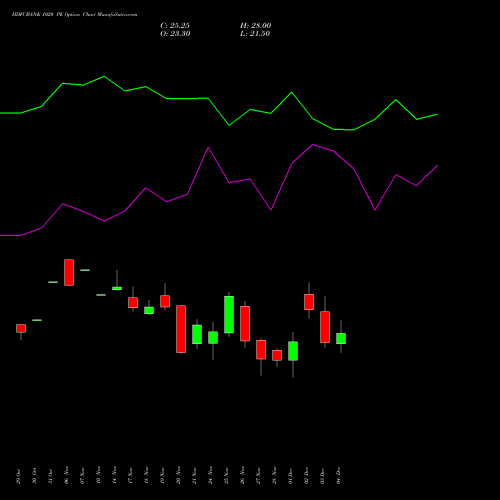Screen dimensions: 500x500
Task: Select the red candle above 06 Nov
Action: tap(69, 272)
